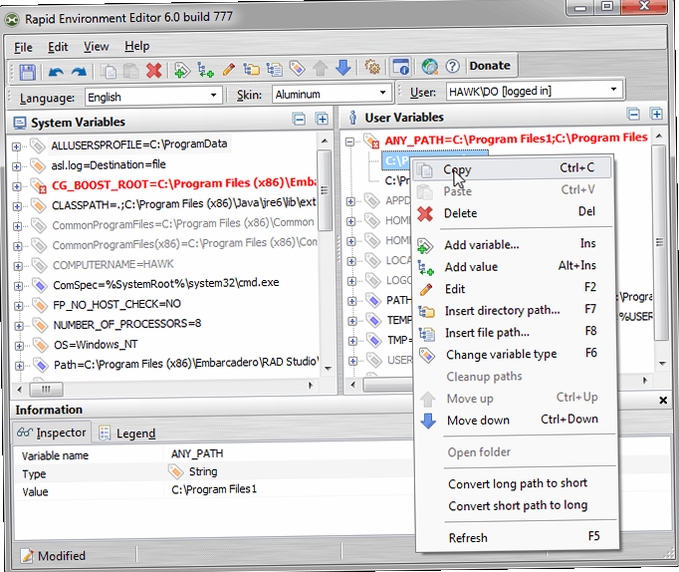The height and width of the screenshot is (572, 679).
Task: Select the FP_NO_HOST_CHECK=NO variable
Action: point(116,304)
